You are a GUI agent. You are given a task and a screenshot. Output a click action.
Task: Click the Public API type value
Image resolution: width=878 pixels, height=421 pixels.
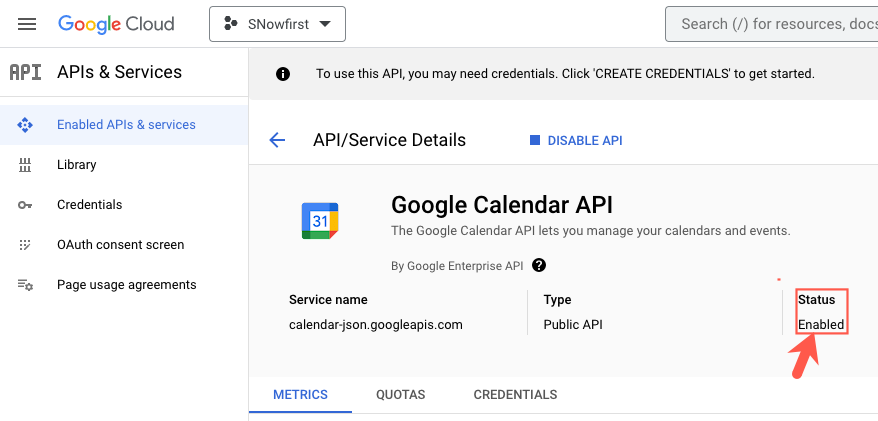(x=573, y=325)
